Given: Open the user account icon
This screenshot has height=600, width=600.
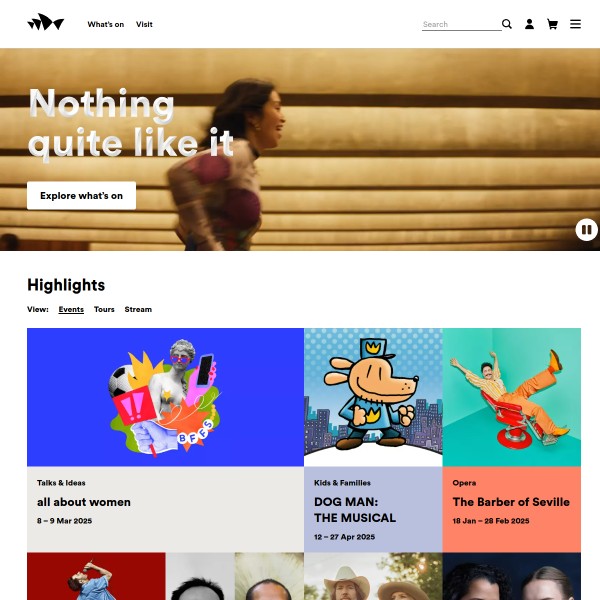Looking at the screenshot, I should point(529,24).
